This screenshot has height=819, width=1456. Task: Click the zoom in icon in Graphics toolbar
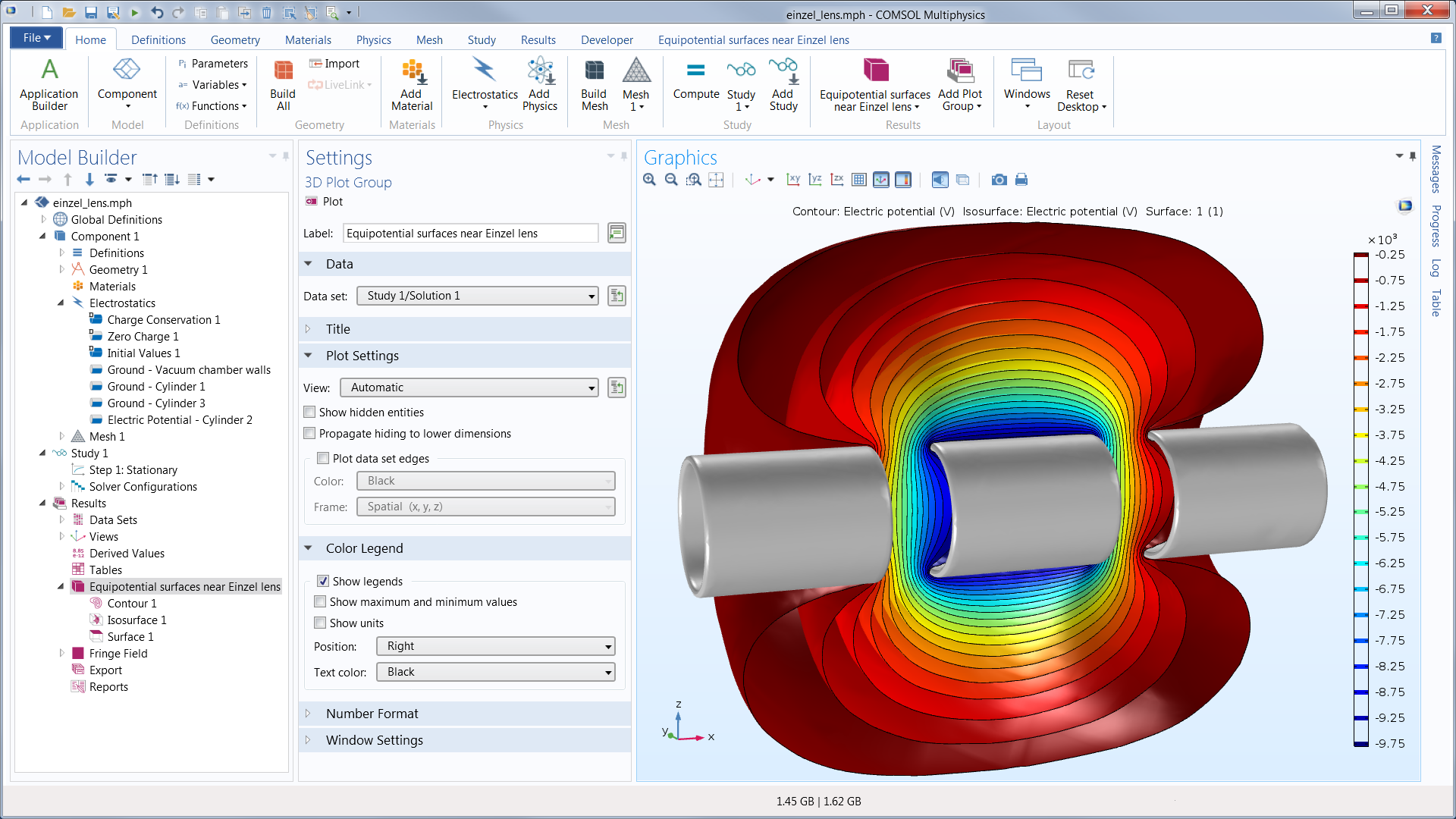click(649, 180)
